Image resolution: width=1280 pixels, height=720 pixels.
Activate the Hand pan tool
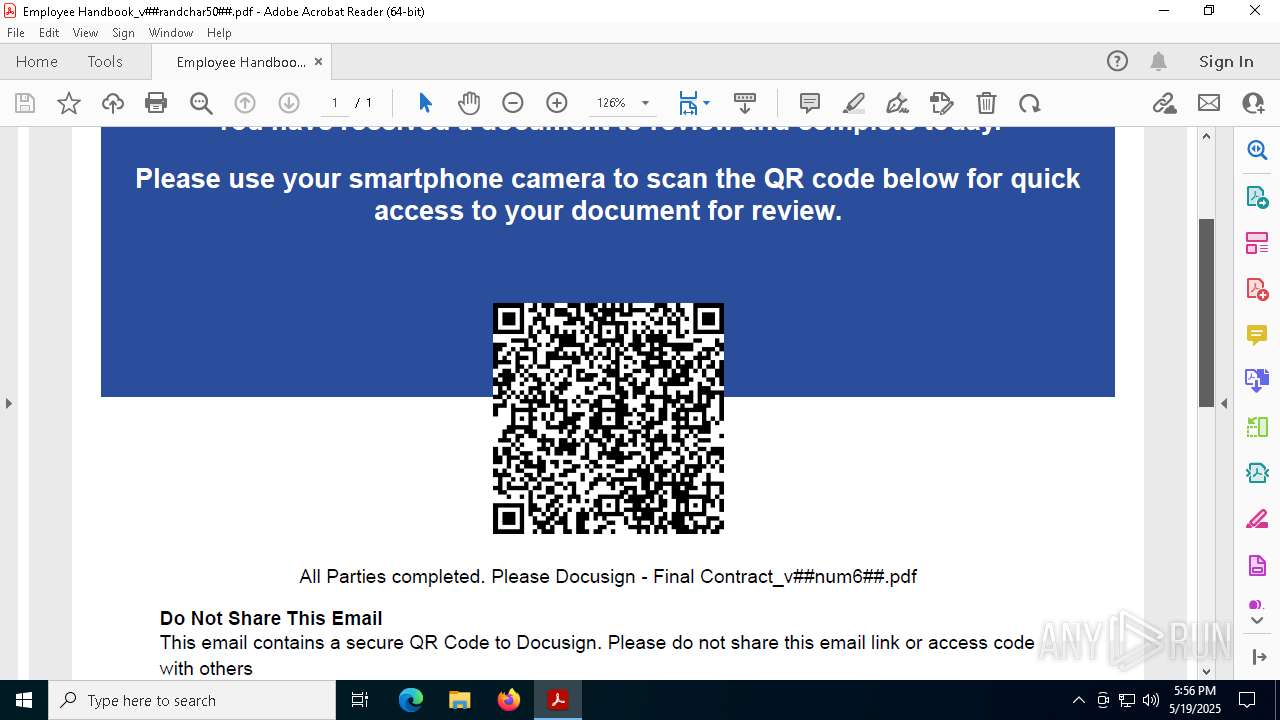[469, 103]
